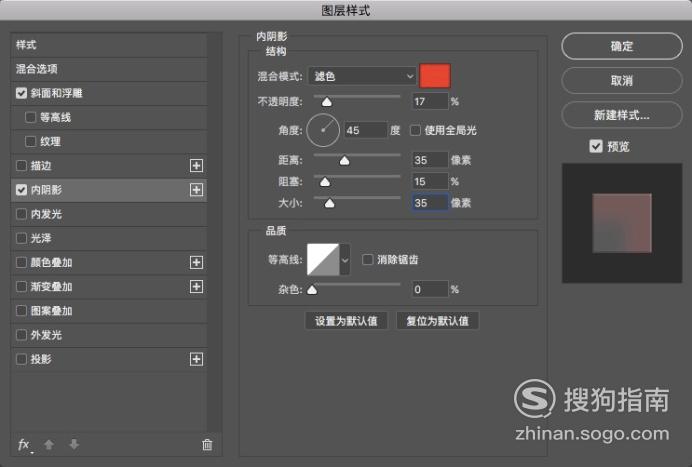Check 消除锯齿 checkbox
The width and height of the screenshot is (692, 467).
click(367, 260)
